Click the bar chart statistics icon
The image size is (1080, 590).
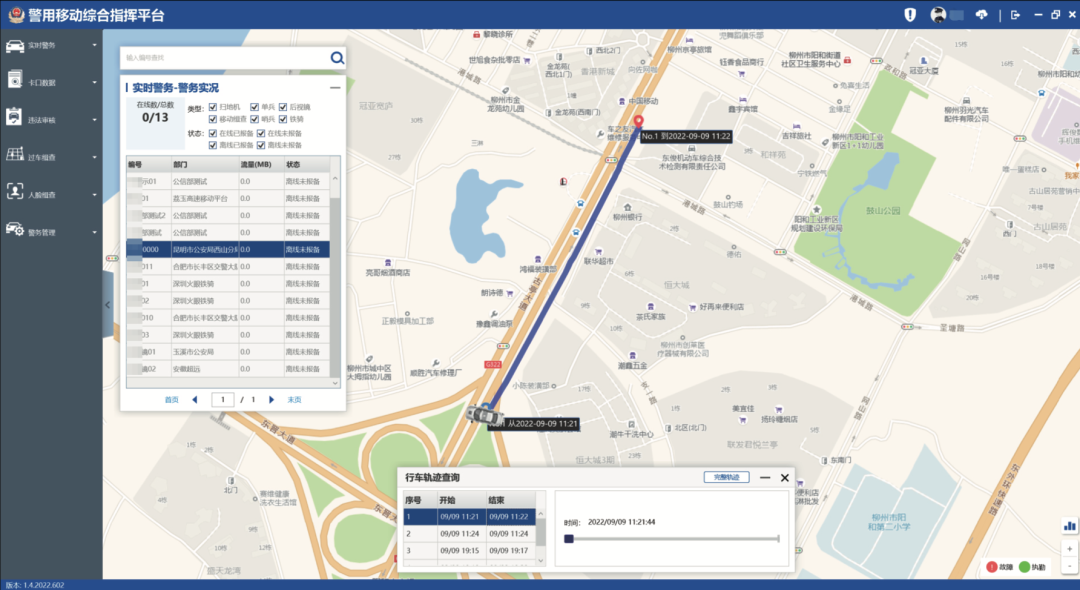tap(1070, 524)
